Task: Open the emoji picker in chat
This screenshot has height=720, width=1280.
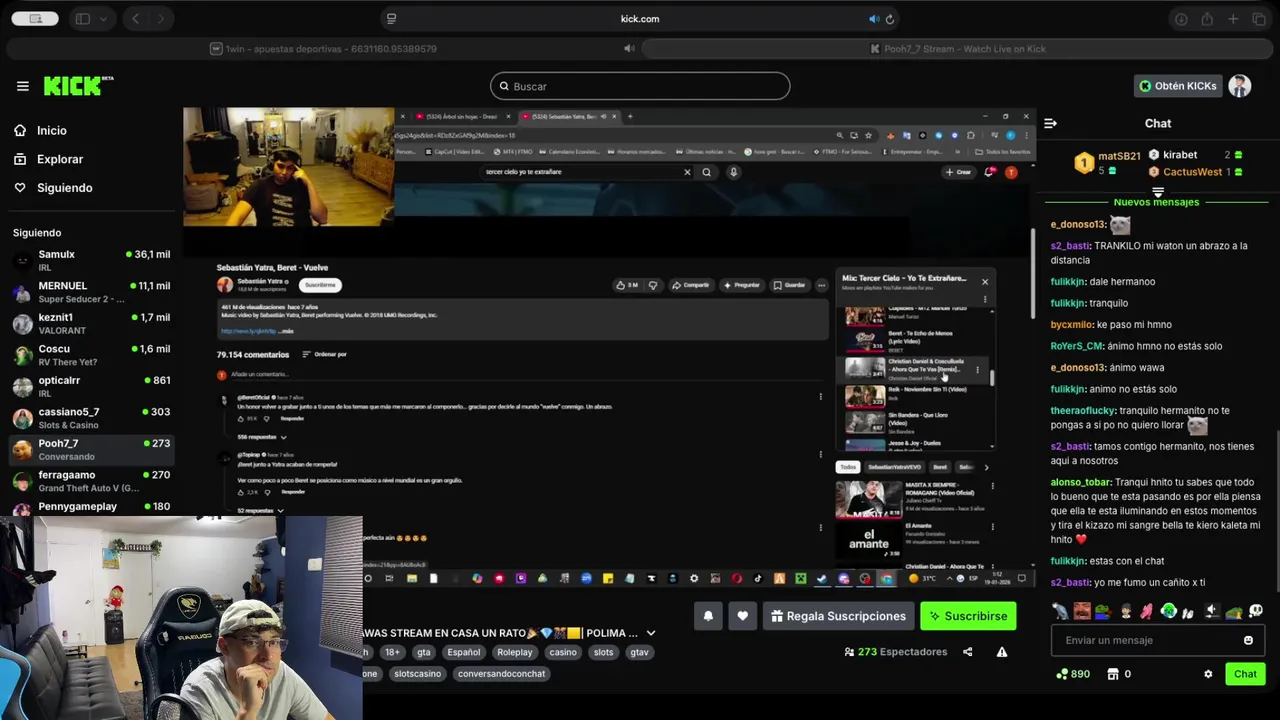Action: point(1248,640)
